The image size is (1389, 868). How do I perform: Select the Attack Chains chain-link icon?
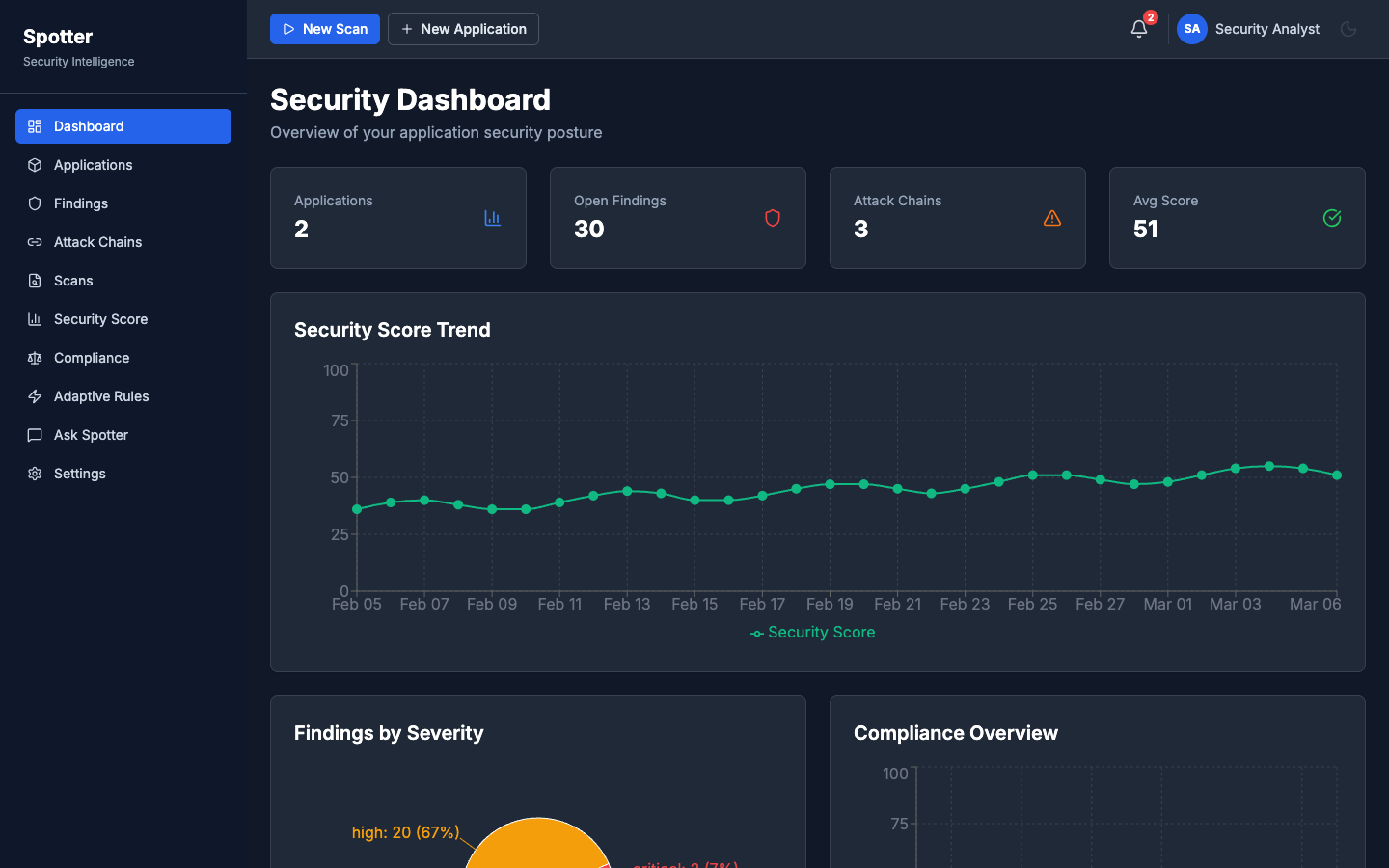tap(34, 242)
